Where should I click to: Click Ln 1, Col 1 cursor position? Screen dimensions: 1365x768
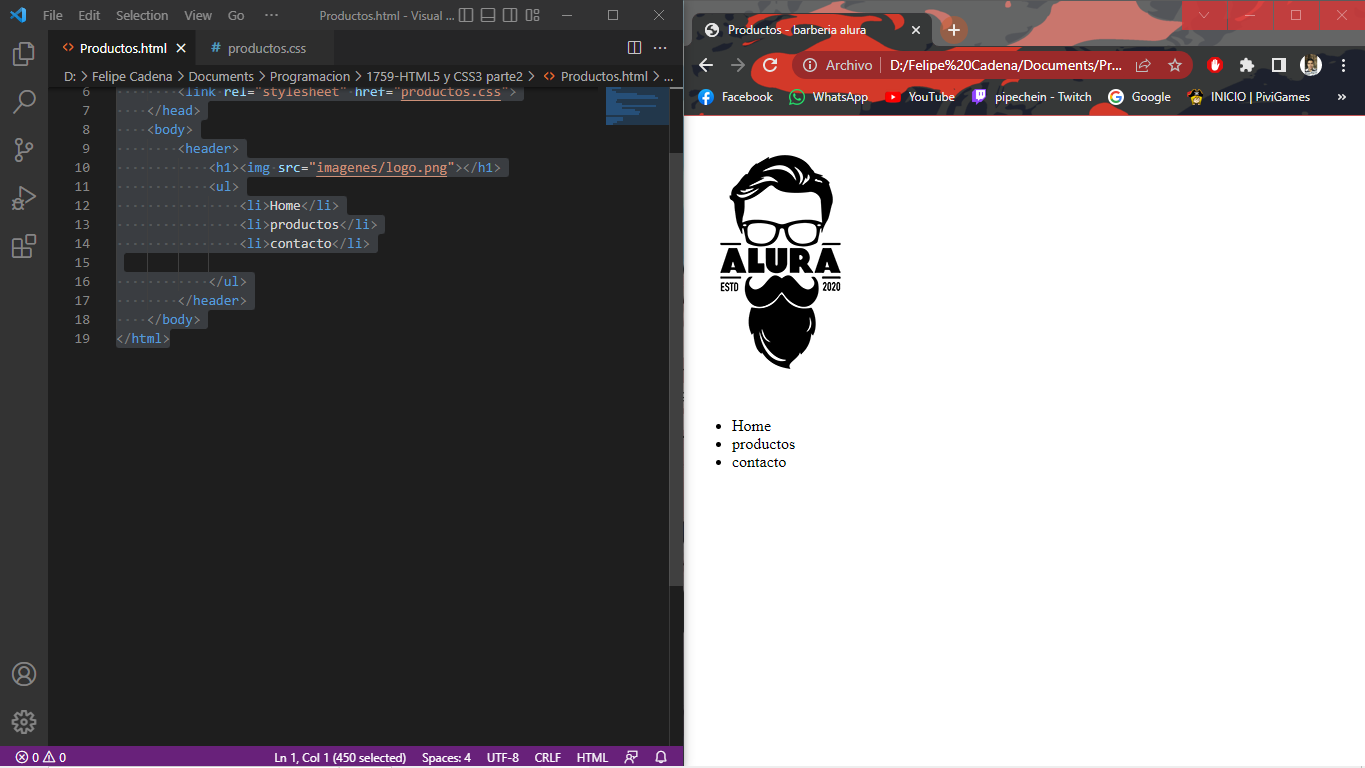click(340, 757)
